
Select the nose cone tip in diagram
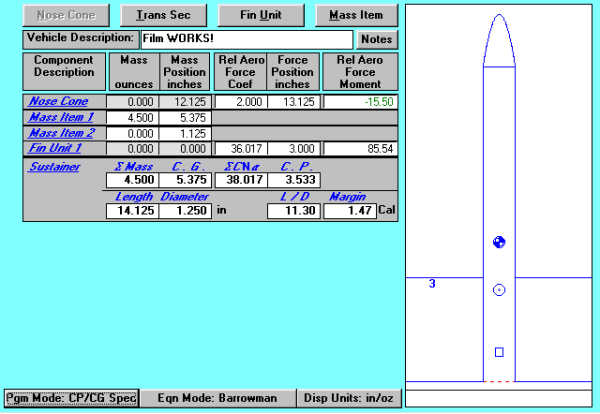500,18
